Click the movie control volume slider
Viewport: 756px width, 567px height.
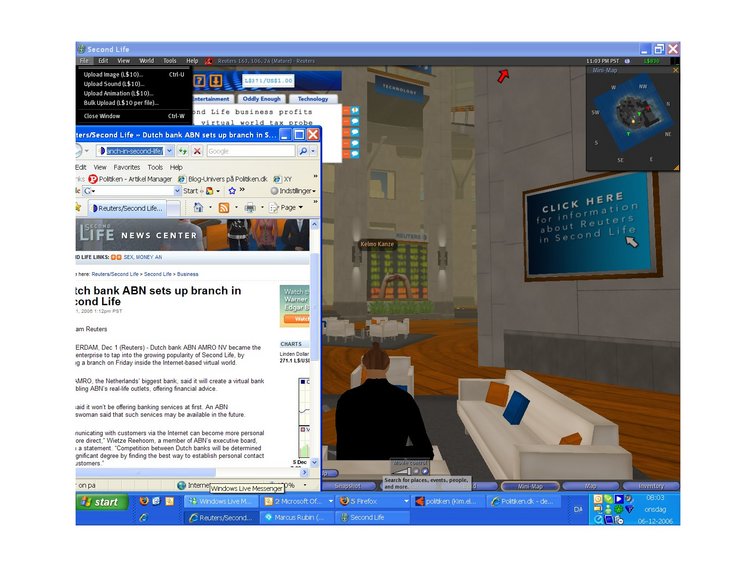tap(401, 472)
